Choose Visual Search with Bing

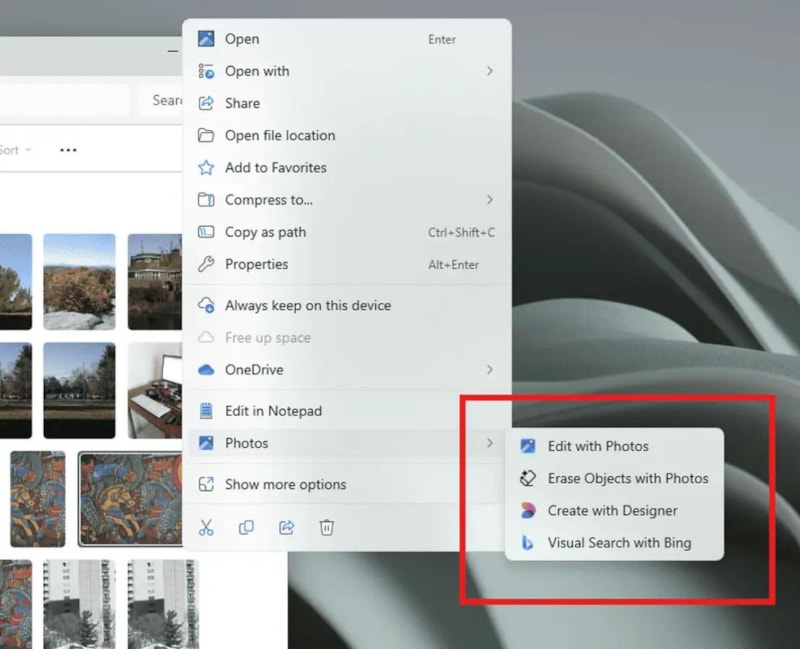(618, 542)
